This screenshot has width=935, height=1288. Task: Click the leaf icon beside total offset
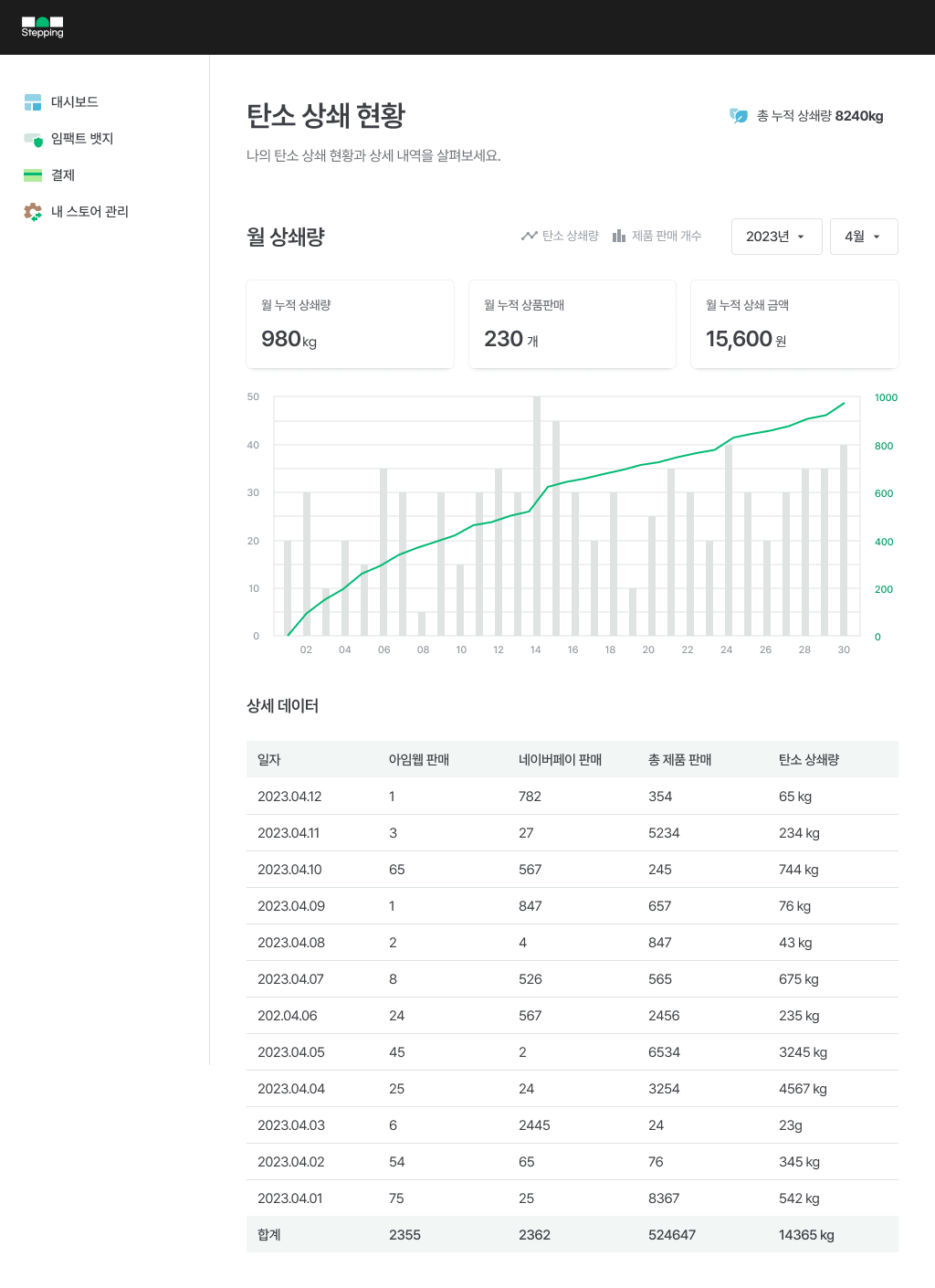739,116
